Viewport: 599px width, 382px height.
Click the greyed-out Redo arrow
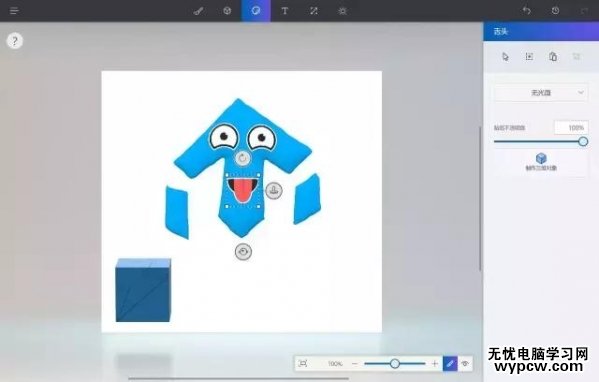[x=584, y=11]
